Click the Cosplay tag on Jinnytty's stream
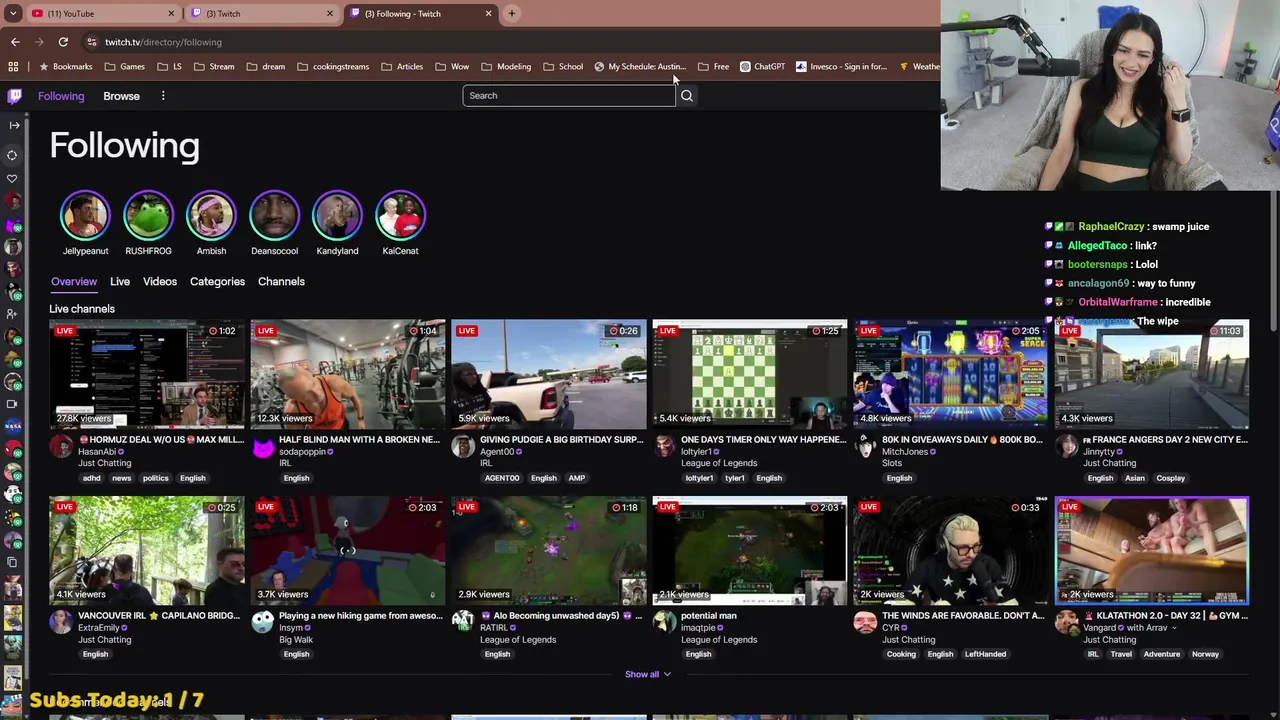1280x720 pixels. coord(1170,478)
